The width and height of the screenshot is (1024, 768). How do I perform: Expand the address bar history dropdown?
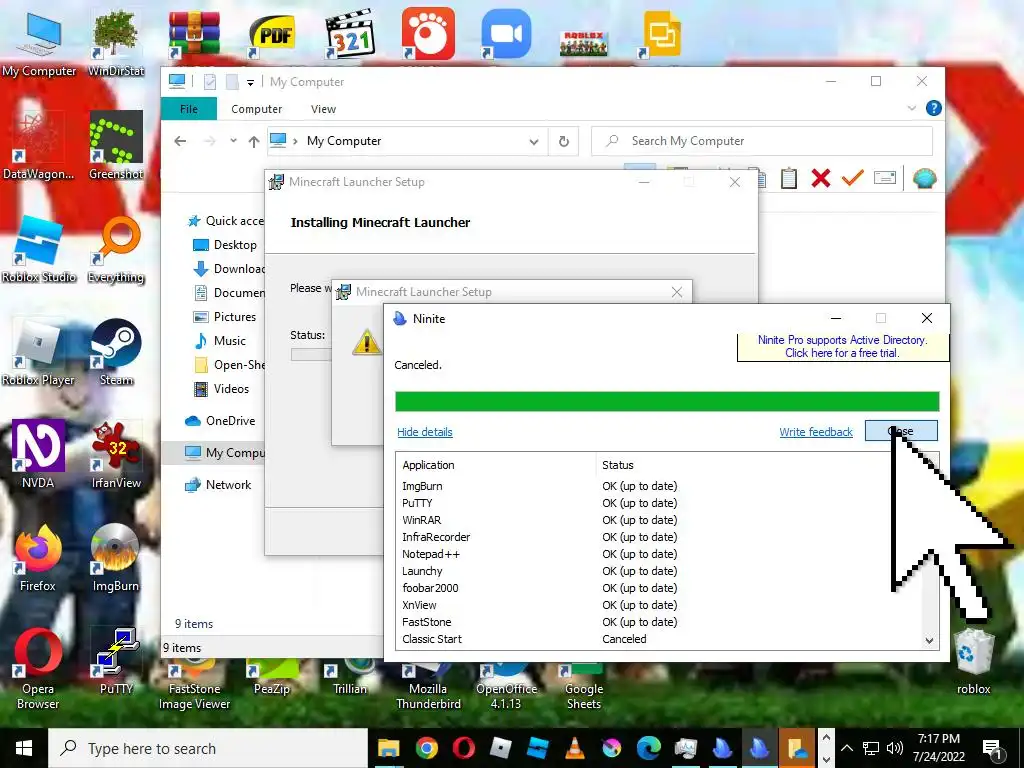click(x=534, y=142)
